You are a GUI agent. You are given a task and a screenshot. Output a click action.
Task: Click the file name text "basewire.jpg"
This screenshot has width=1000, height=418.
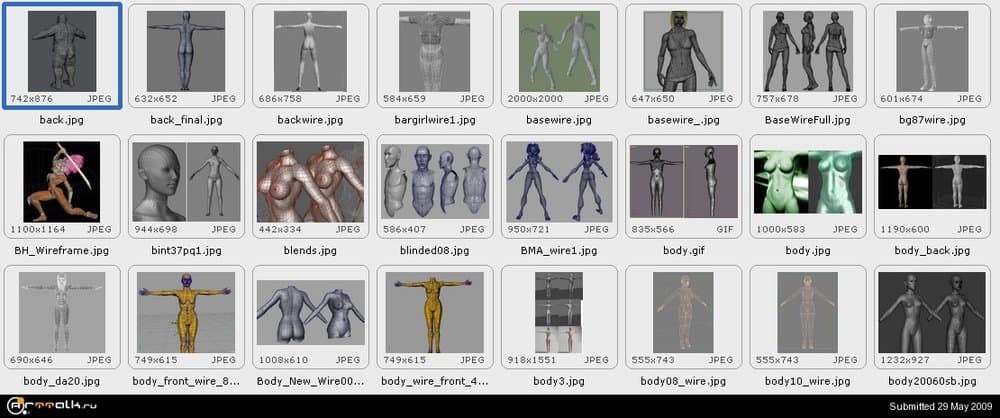pyautogui.click(x=559, y=120)
